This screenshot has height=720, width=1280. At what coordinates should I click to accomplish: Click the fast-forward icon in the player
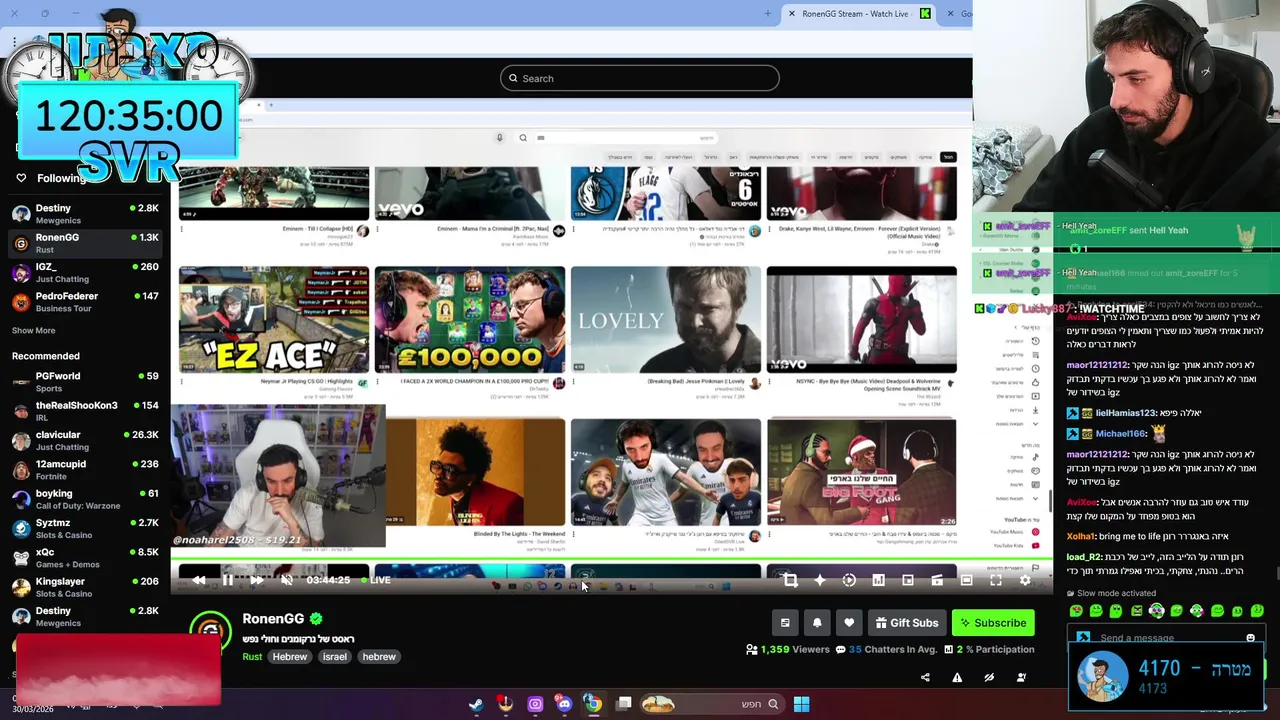pos(256,580)
